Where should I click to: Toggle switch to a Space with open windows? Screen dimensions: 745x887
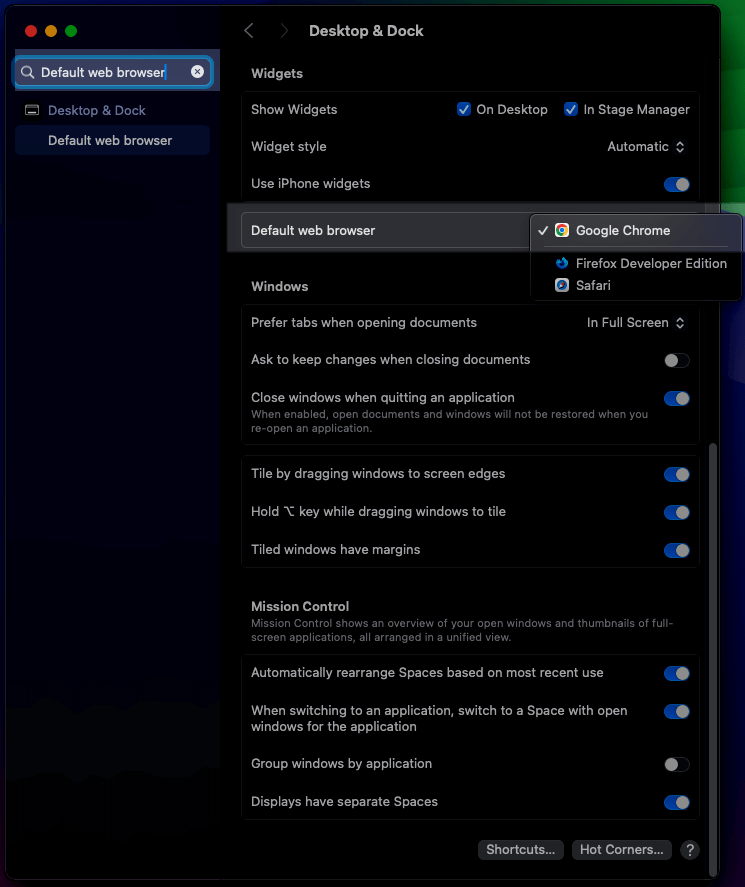(677, 711)
